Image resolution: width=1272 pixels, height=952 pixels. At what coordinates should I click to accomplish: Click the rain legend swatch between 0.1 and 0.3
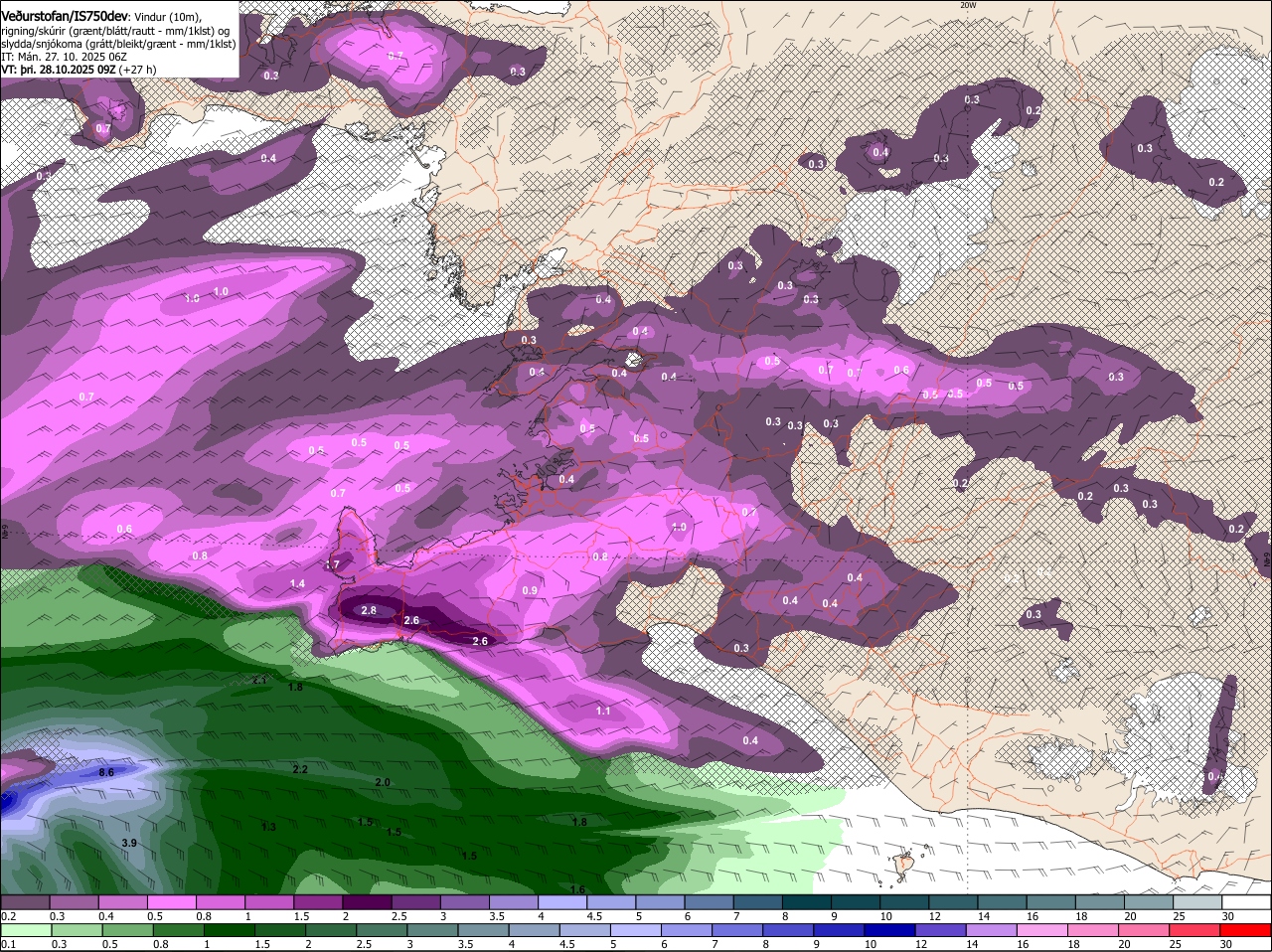pos(25,930)
